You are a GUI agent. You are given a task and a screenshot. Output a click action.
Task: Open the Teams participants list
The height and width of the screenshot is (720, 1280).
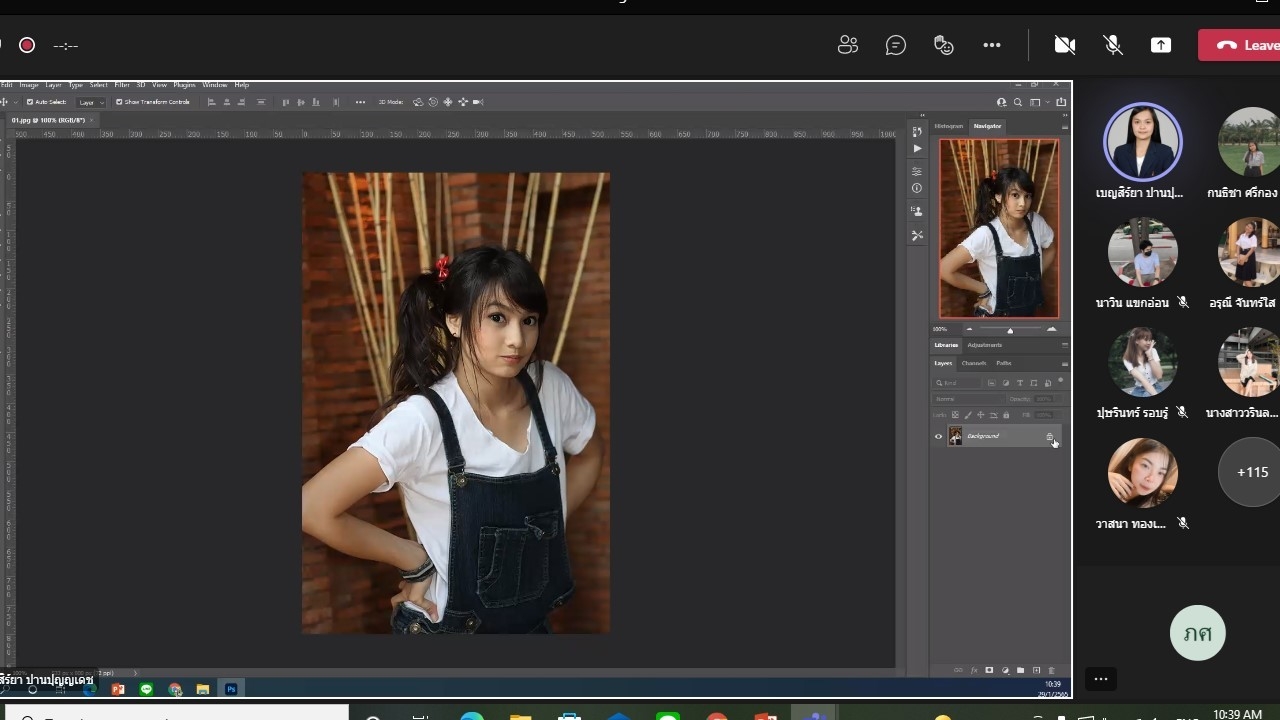pos(848,45)
